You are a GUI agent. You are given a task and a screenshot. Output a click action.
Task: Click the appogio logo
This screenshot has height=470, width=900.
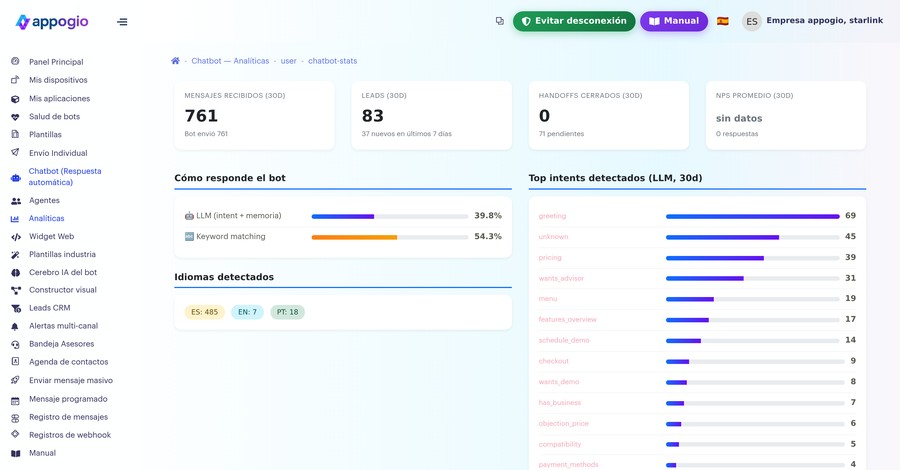pos(52,22)
